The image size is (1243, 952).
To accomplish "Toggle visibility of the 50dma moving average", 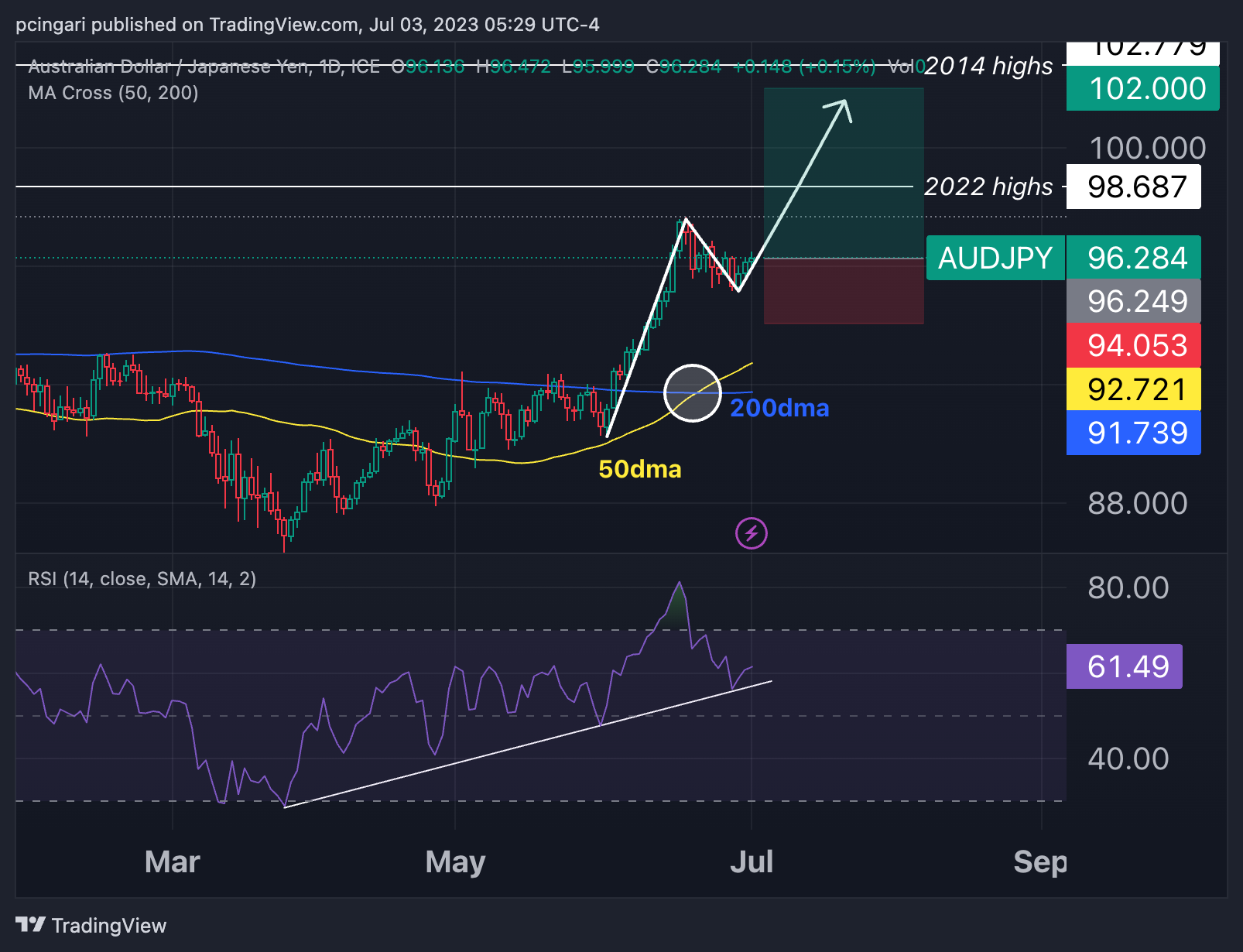I will pos(639,469).
